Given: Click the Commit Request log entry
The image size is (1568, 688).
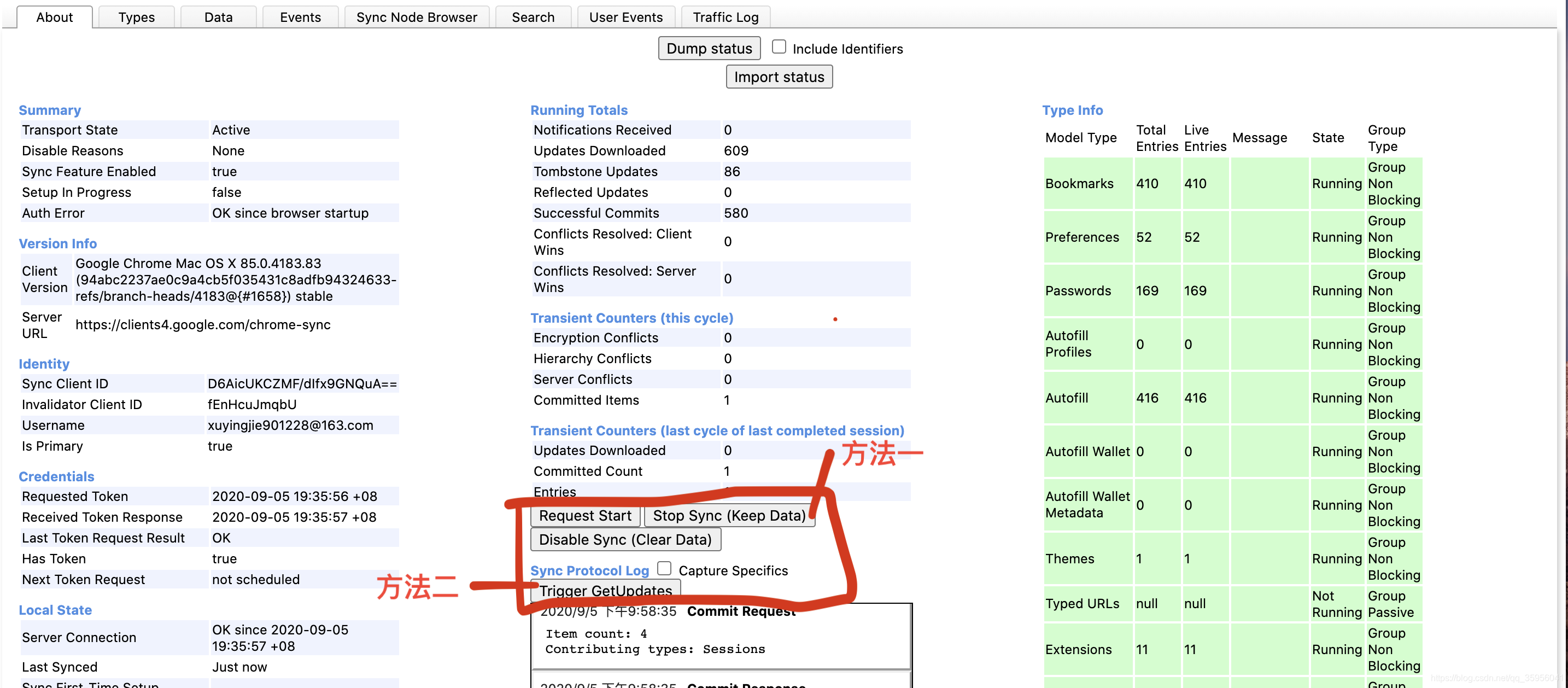Looking at the screenshot, I should point(740,612).
